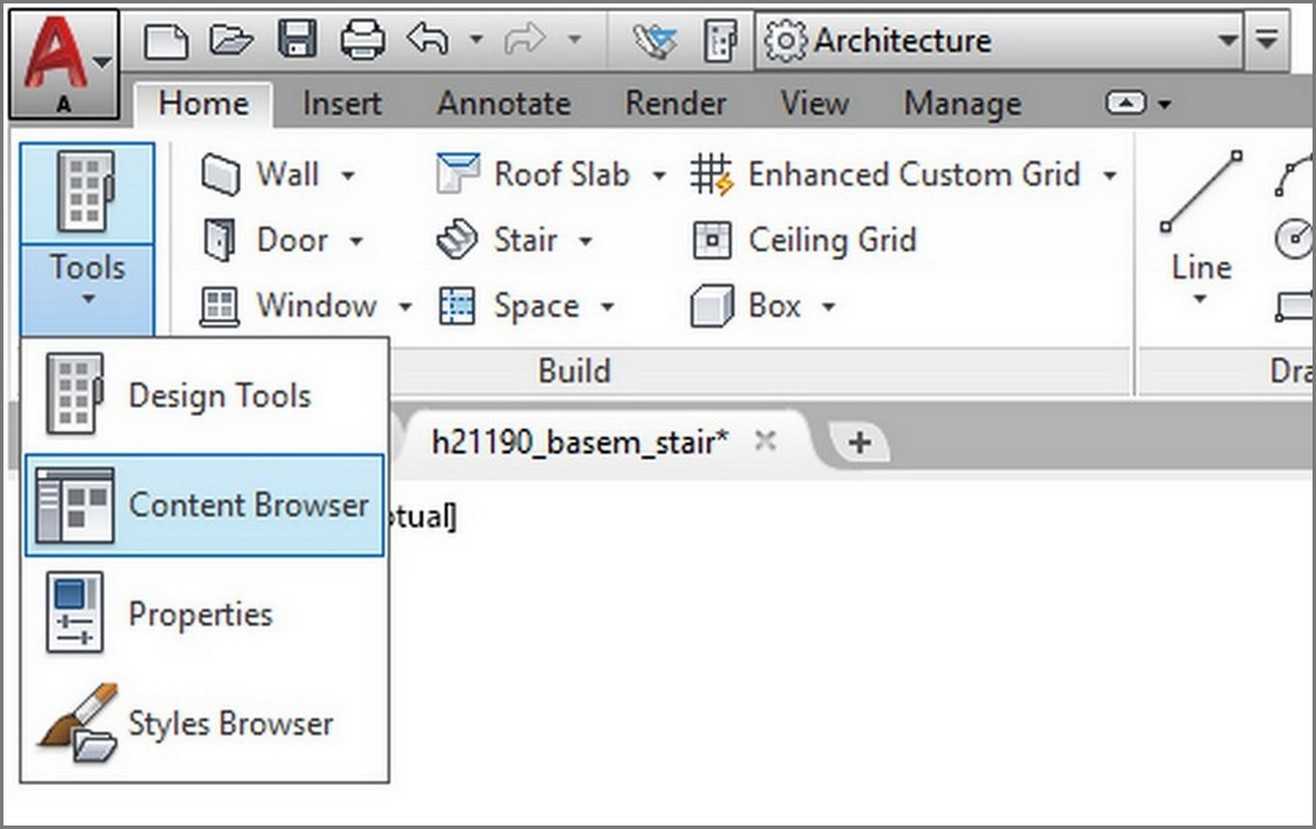Select the Stair tool icon
Image resolution: width=1316 pixels, height=829 pixels.
click(458, 241)
